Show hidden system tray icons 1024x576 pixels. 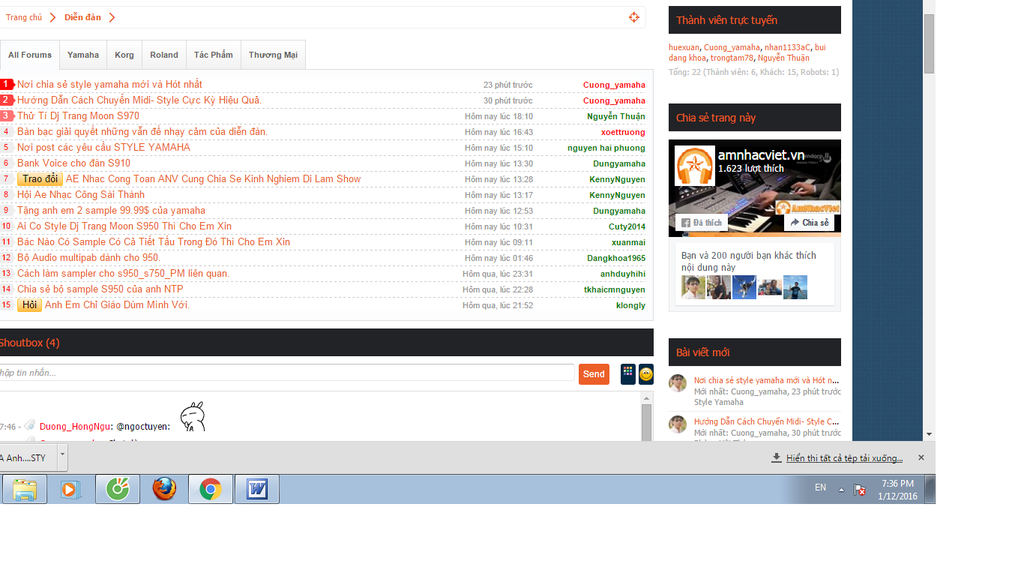click(x=842, y=488)
